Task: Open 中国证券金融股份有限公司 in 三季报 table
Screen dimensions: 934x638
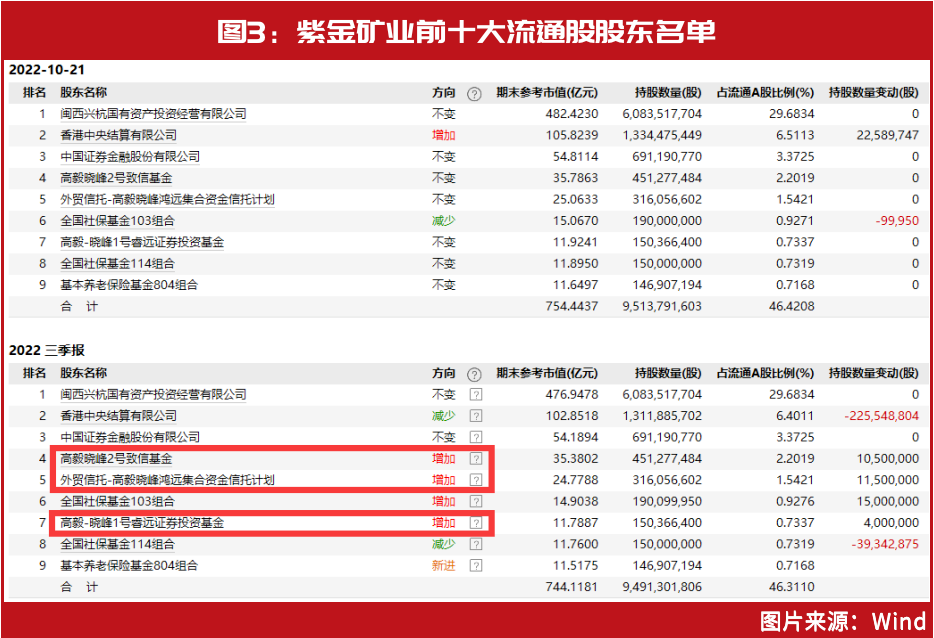Action: [130, 437]
